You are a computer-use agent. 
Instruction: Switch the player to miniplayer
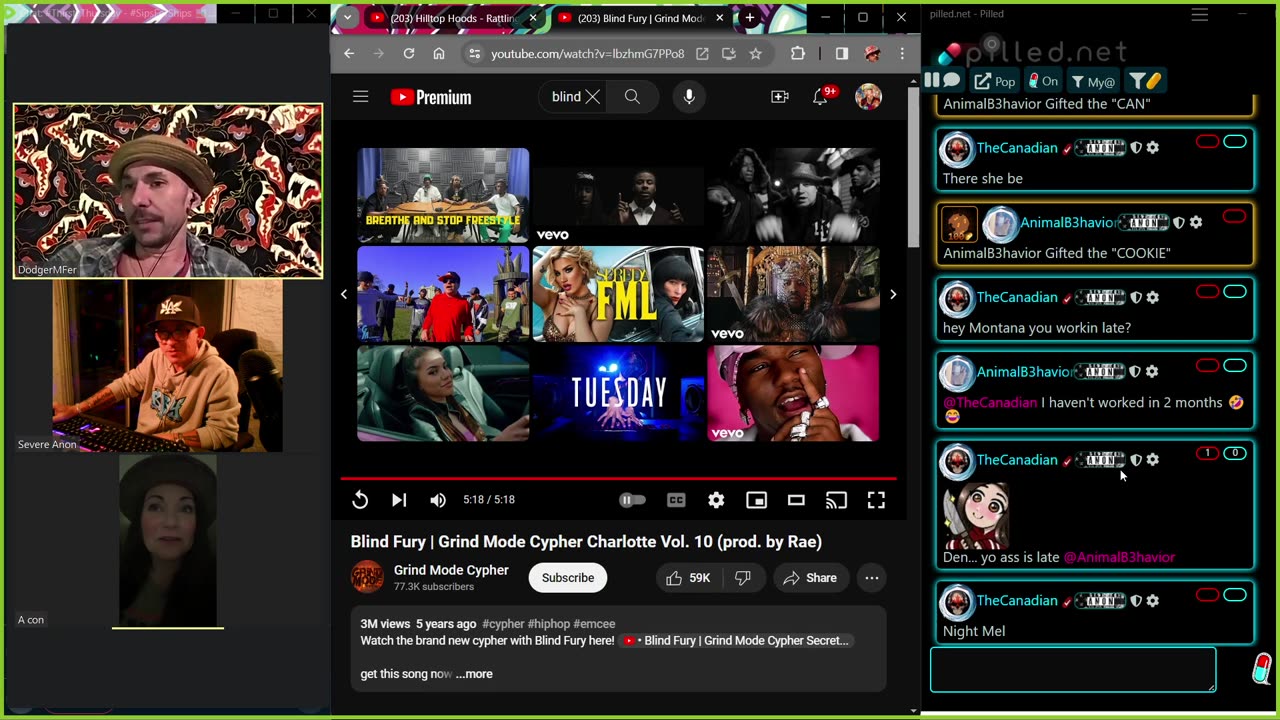point(756,500)
